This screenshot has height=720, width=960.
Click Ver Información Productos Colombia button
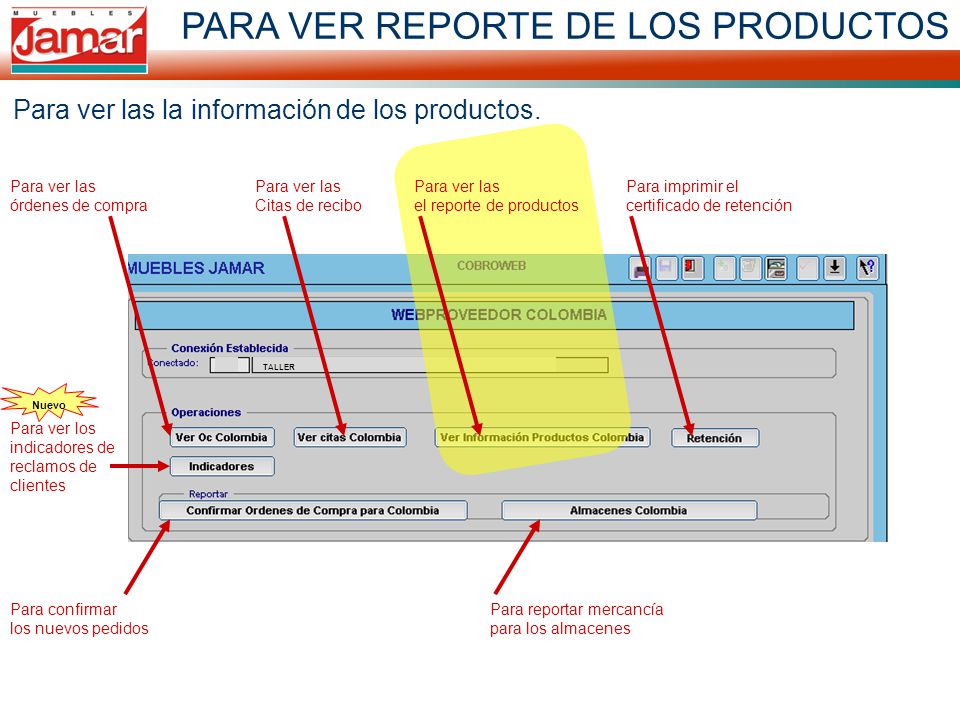tap(542, 437)
